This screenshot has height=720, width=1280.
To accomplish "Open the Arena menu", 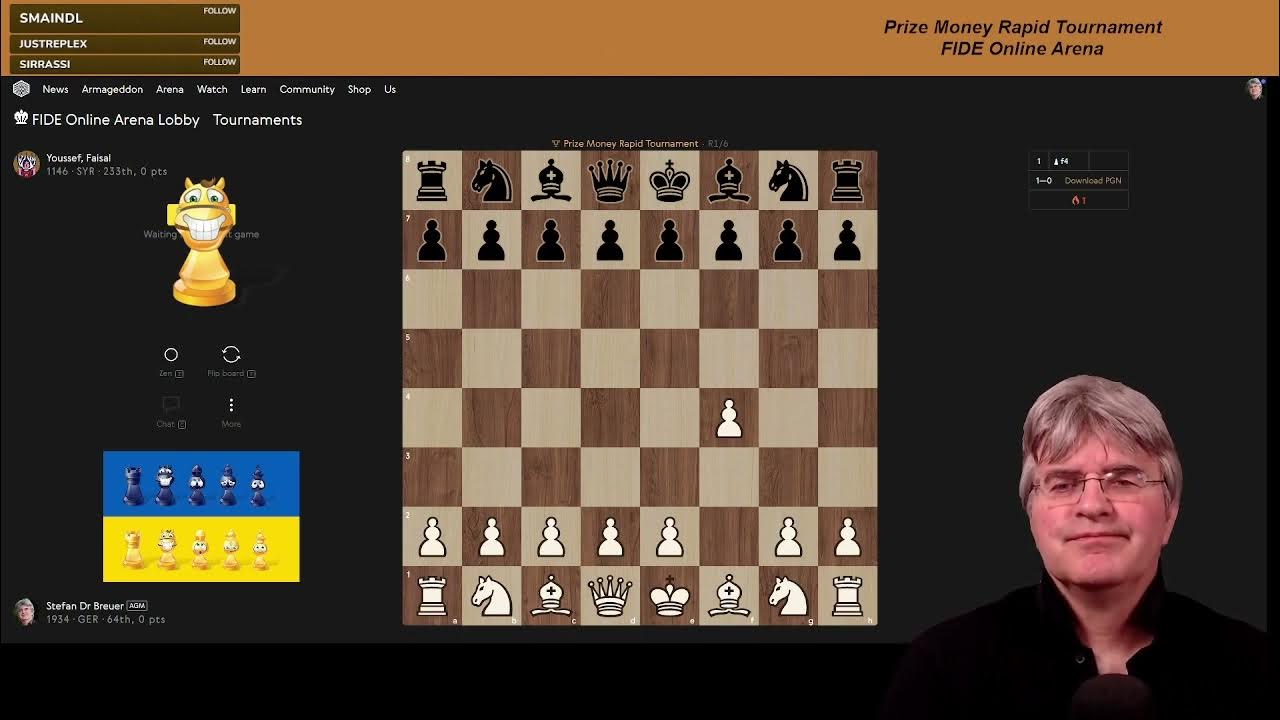I will click(x=169, y=89).
